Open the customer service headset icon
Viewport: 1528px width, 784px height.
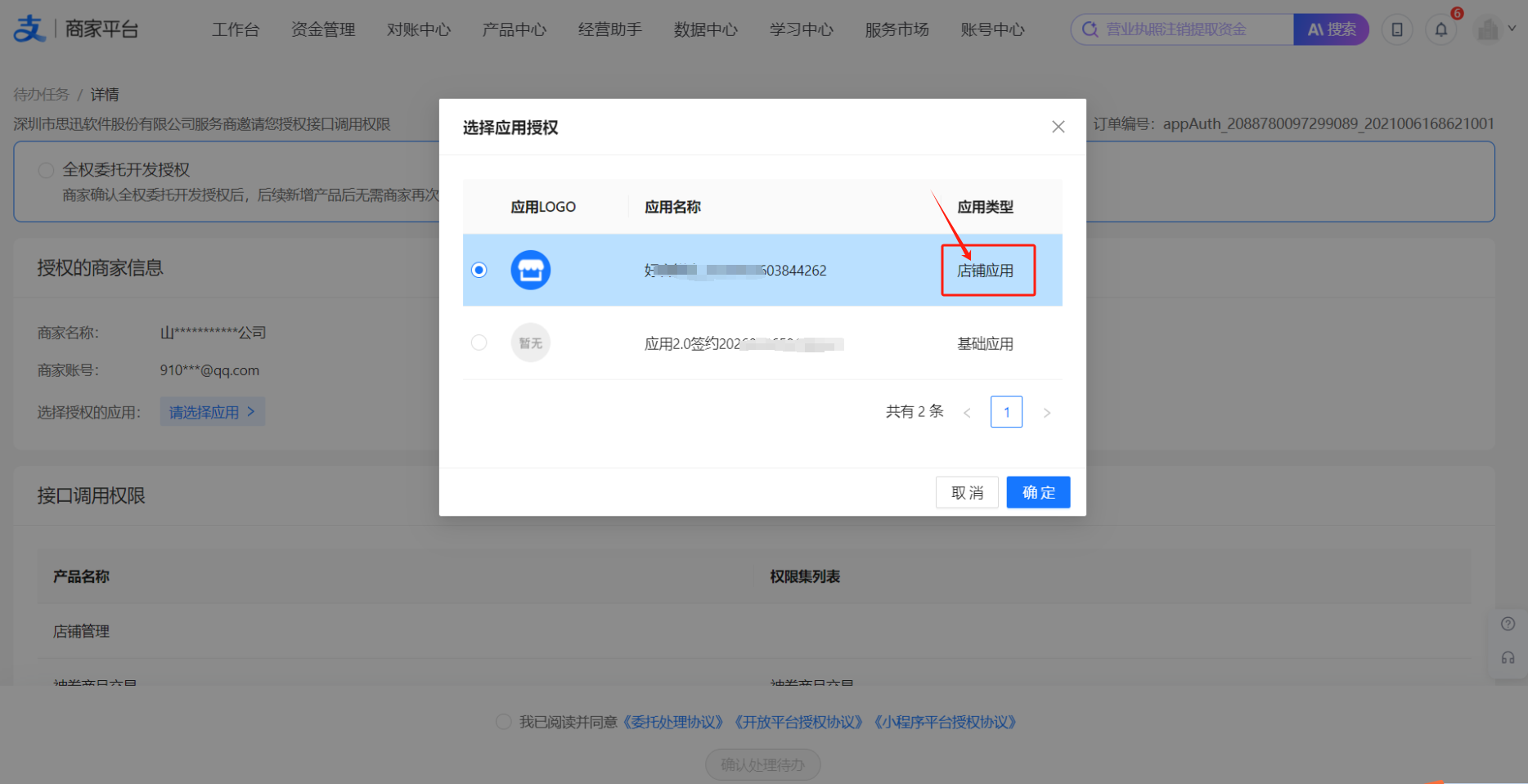pyautogui.click(x=1508, y=658)
